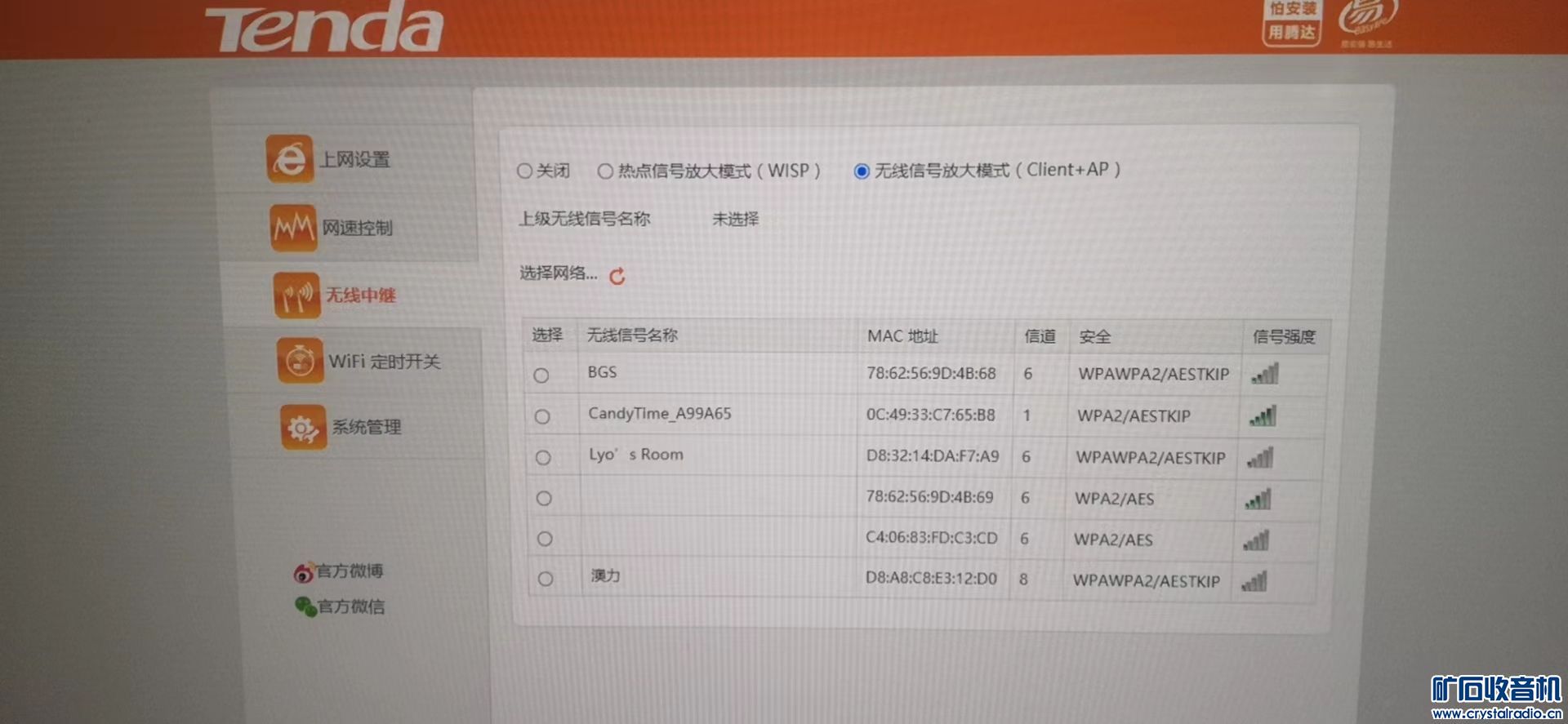
Task: Click the 澳力 network name
Action: [x=605, y=576]
